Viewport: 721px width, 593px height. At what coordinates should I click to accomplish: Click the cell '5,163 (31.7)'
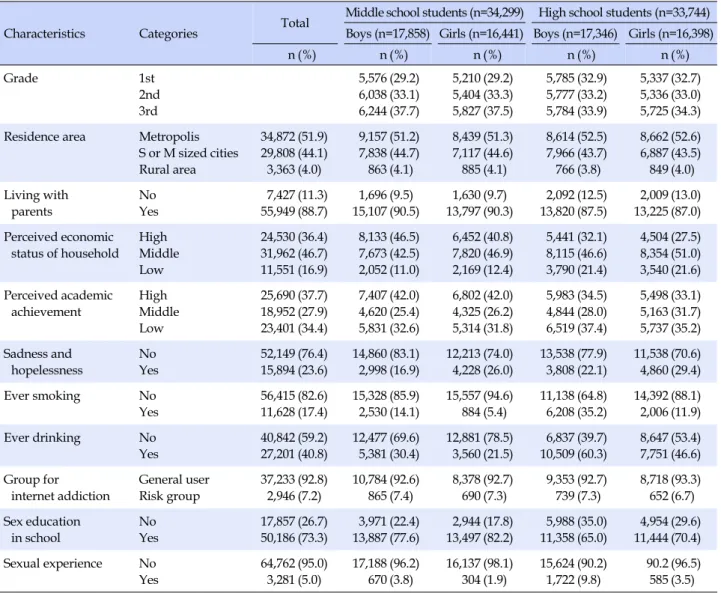click(x=670, y=312)
